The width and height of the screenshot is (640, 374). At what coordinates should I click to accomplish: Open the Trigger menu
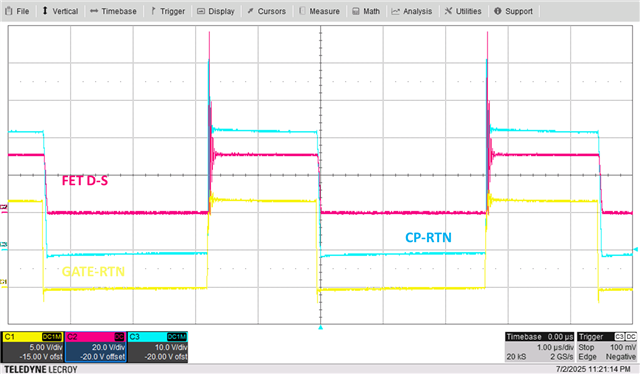click(x=168, y=11)
